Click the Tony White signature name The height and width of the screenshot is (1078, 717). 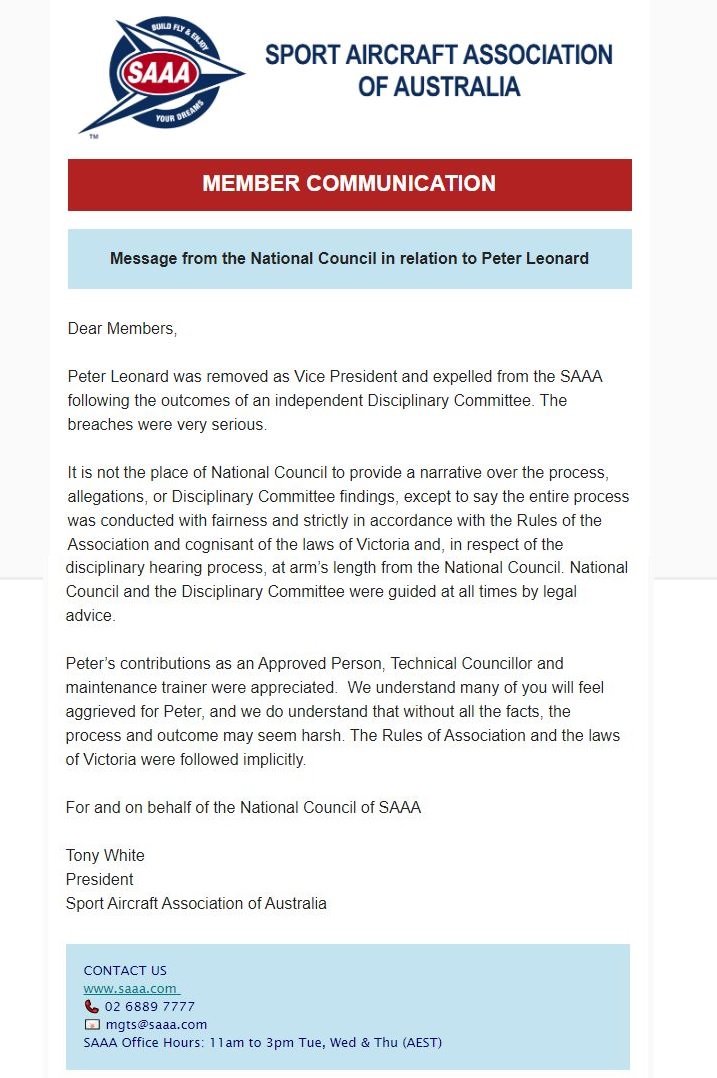105,855
